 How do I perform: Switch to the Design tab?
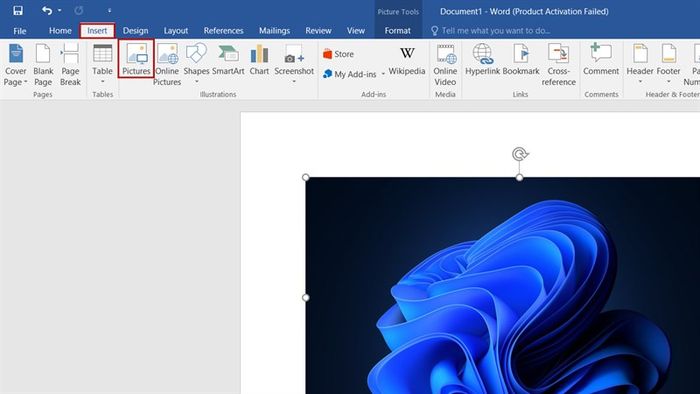pos(135,30)
